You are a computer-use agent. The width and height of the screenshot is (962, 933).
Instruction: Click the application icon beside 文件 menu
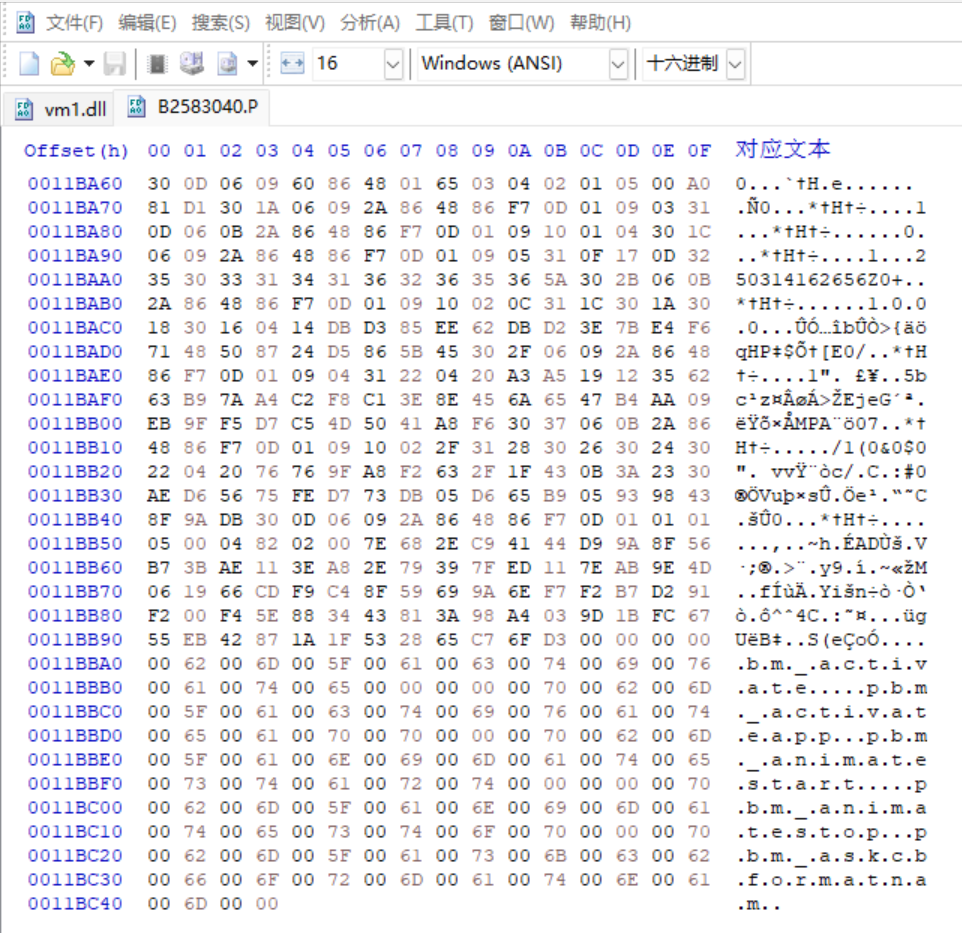pyautogui.click(x=25, y=23)
